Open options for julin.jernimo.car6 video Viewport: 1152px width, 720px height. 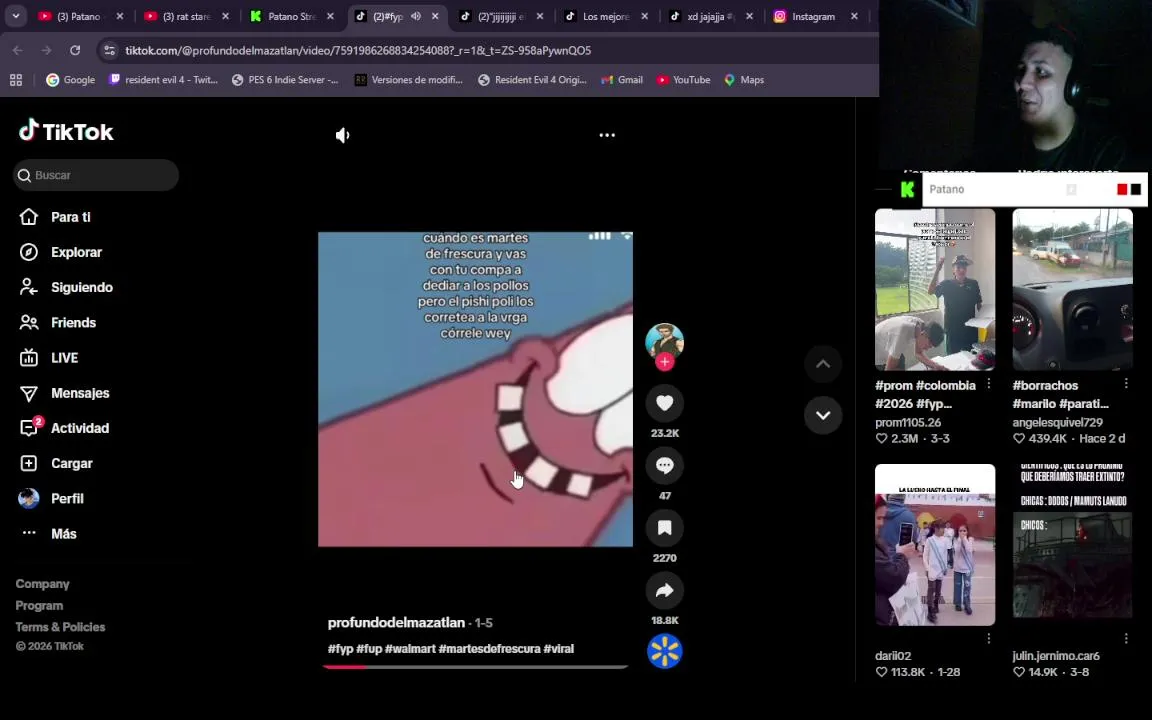point(1126,638)
